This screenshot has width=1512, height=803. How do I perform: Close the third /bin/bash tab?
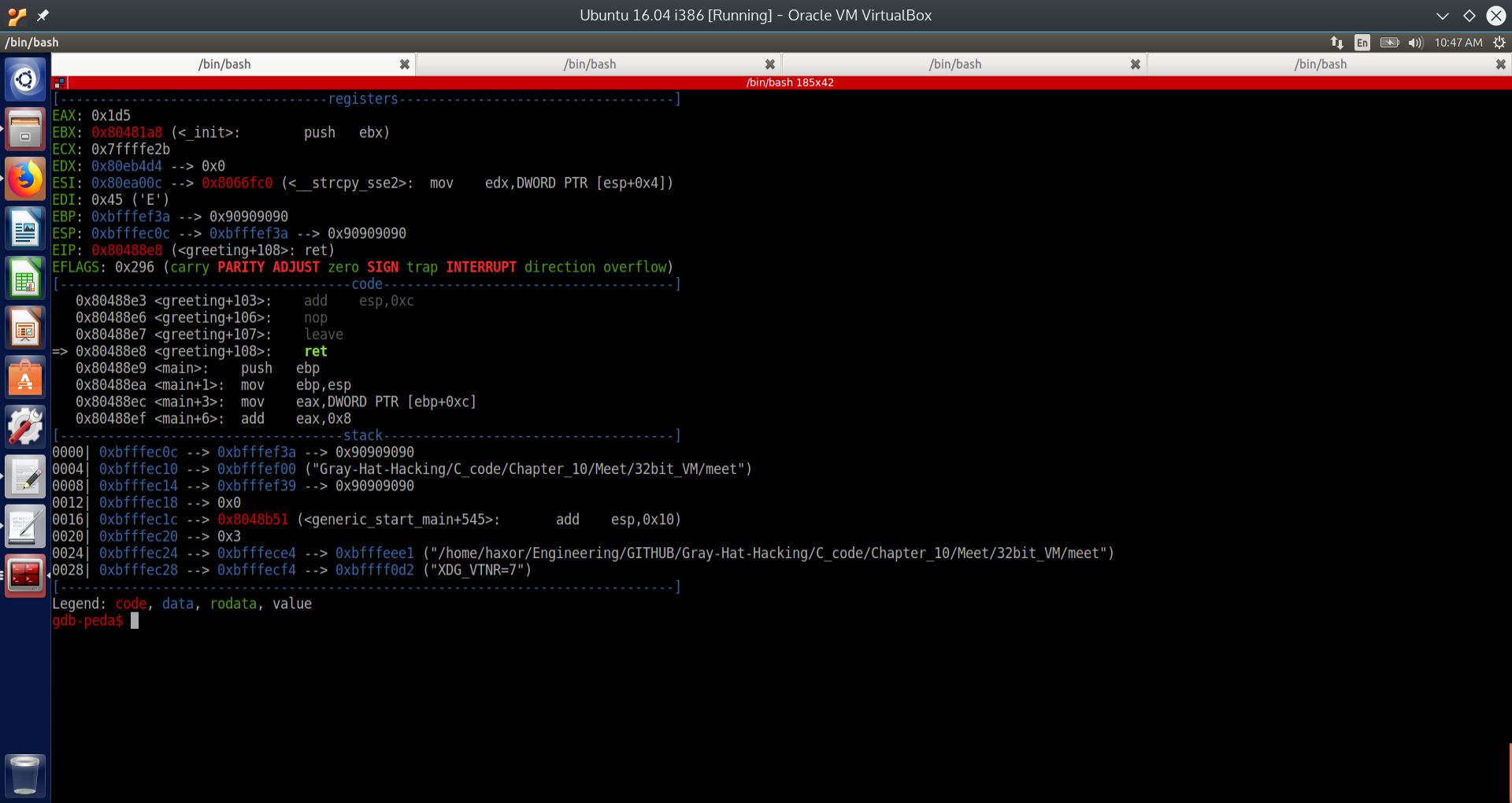(1135, 65)
